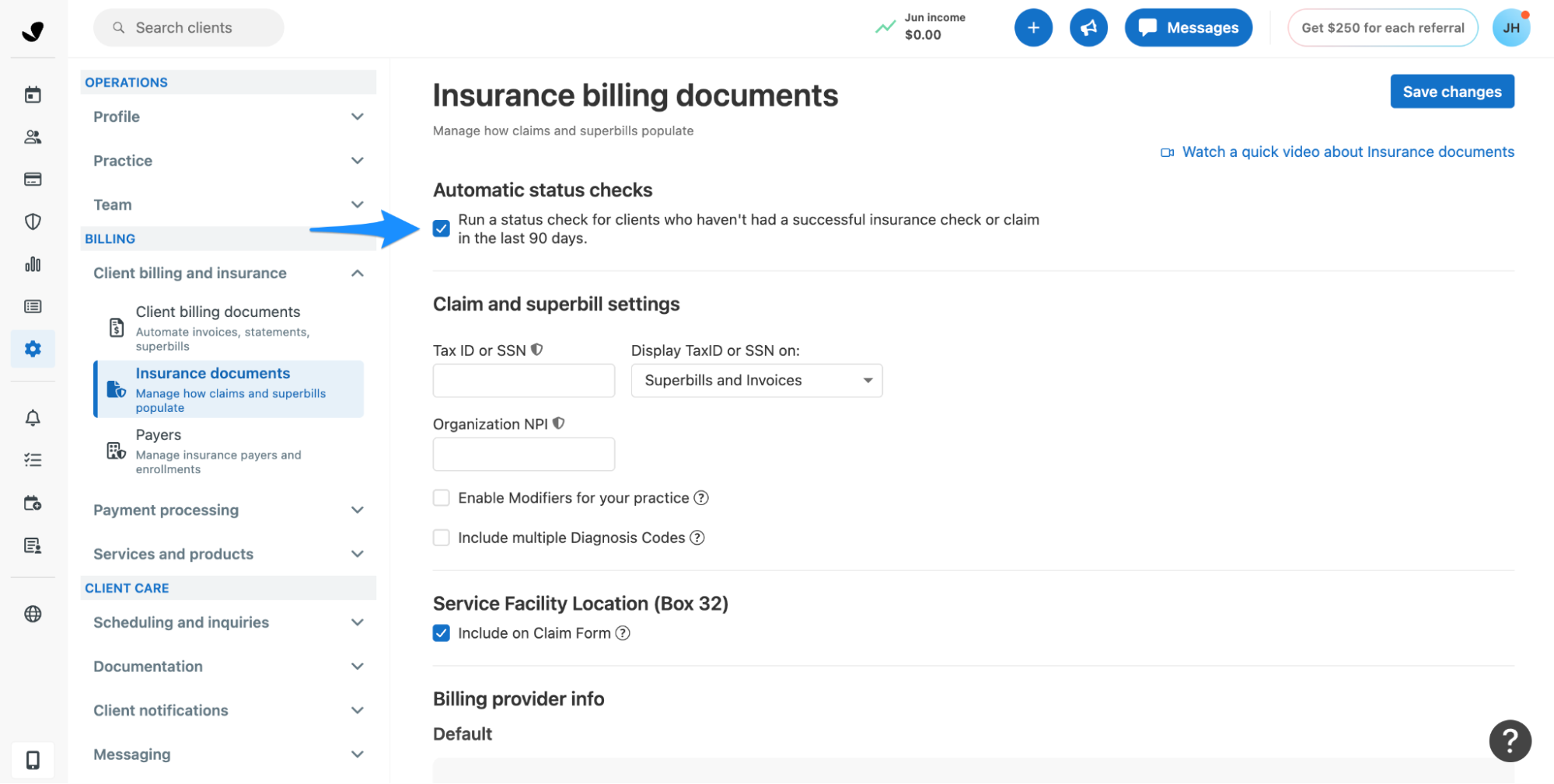The image size is (1554, 784).
Task: View Analytics via the bar chart icon
Action: pos(33,264)
